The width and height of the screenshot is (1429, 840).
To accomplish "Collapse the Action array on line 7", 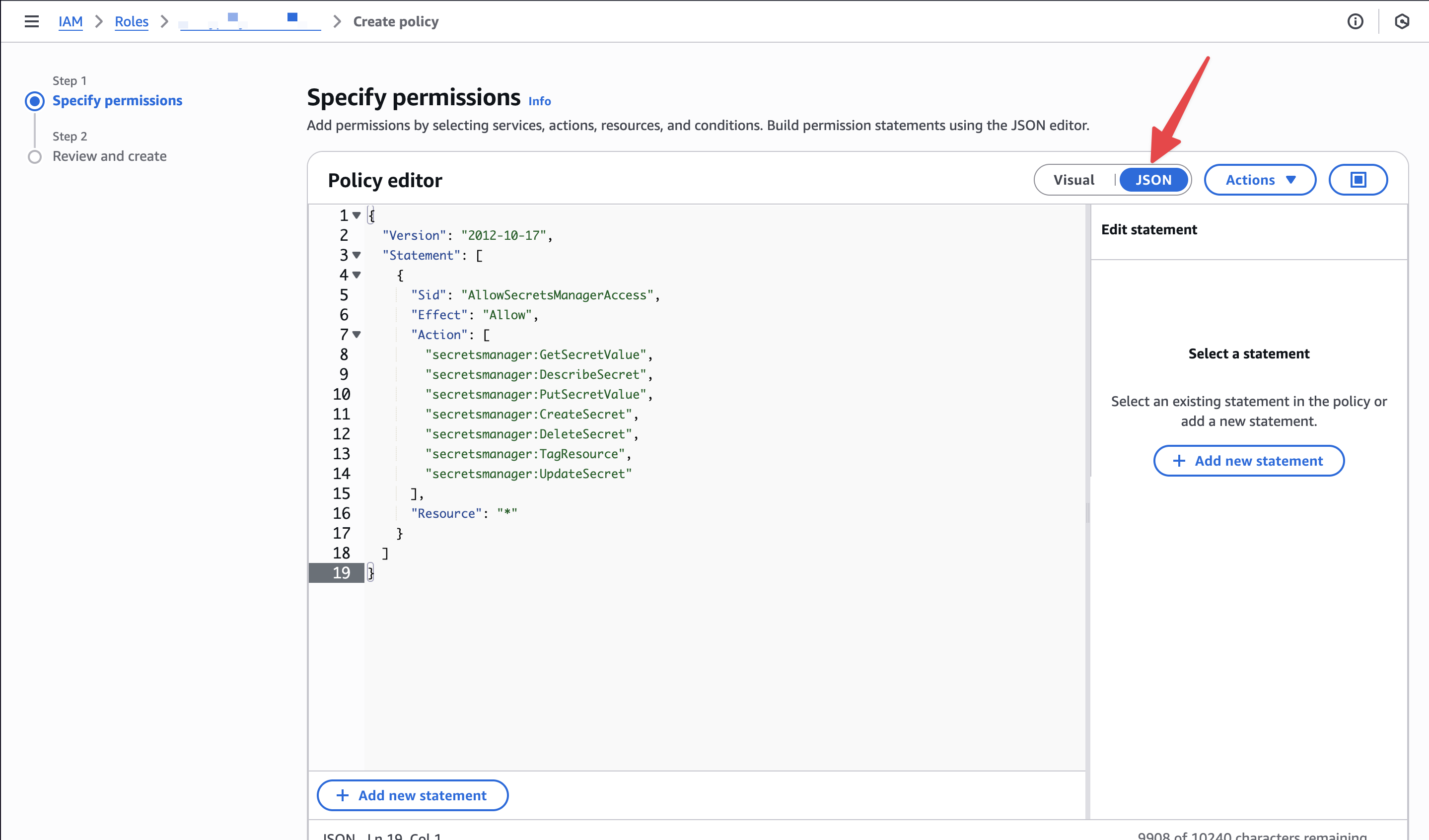I will (x=357, y=335).
